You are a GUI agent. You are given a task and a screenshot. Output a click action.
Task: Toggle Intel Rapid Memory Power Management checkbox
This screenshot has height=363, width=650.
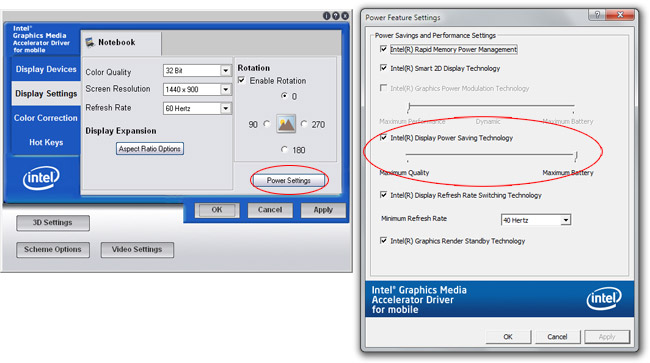click(x=383, y=49)
